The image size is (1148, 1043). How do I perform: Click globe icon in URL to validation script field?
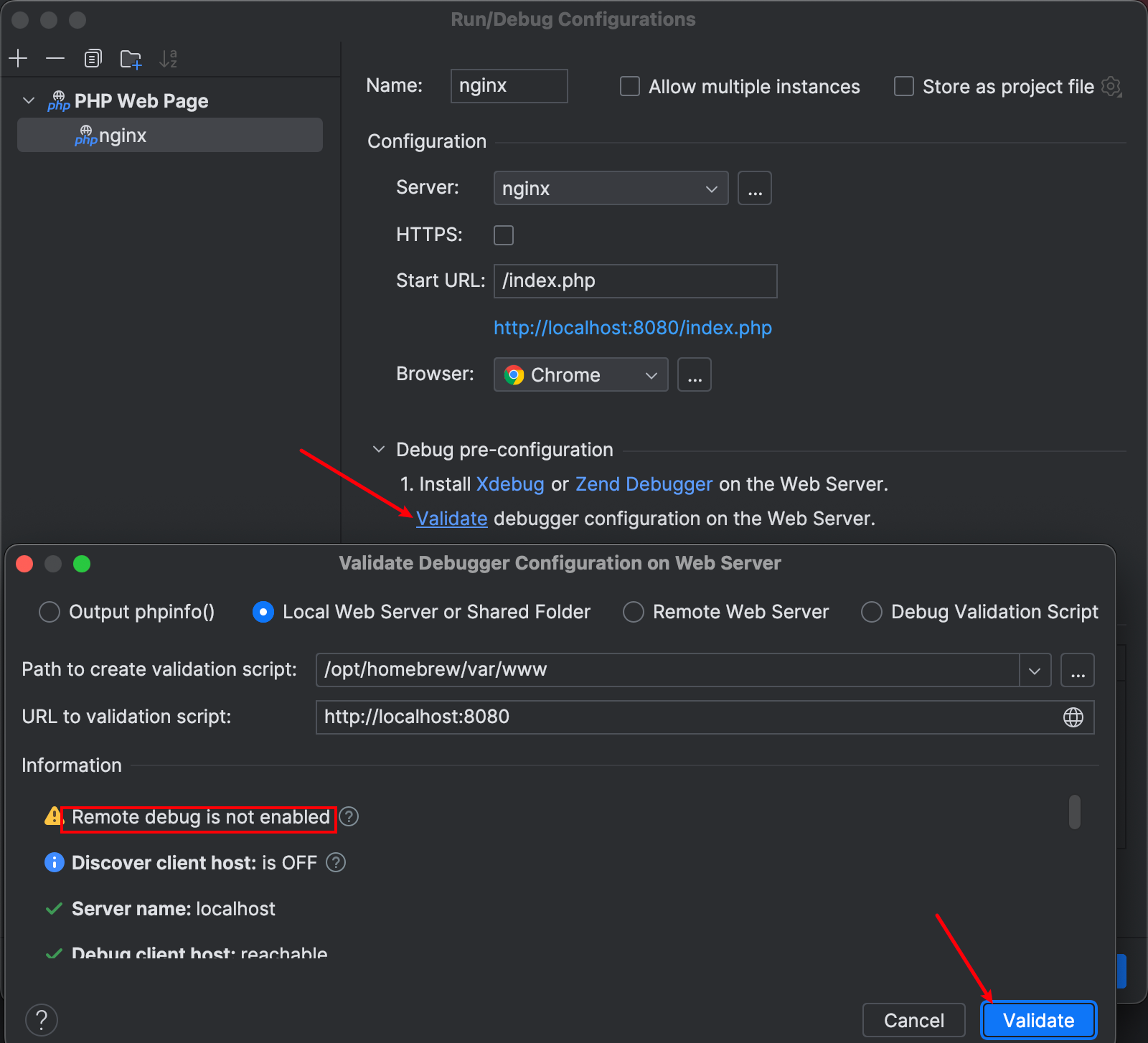(1073, 717)
